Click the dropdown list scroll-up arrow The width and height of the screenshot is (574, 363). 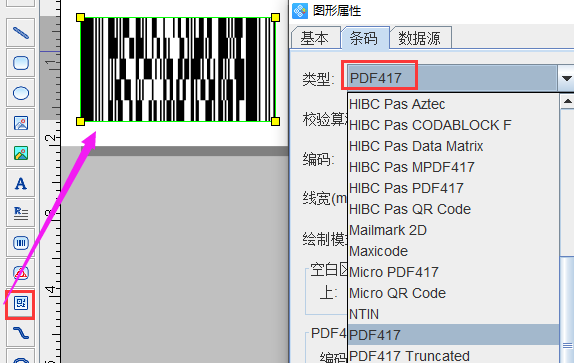pyautogui.click(x=567, y=101)
